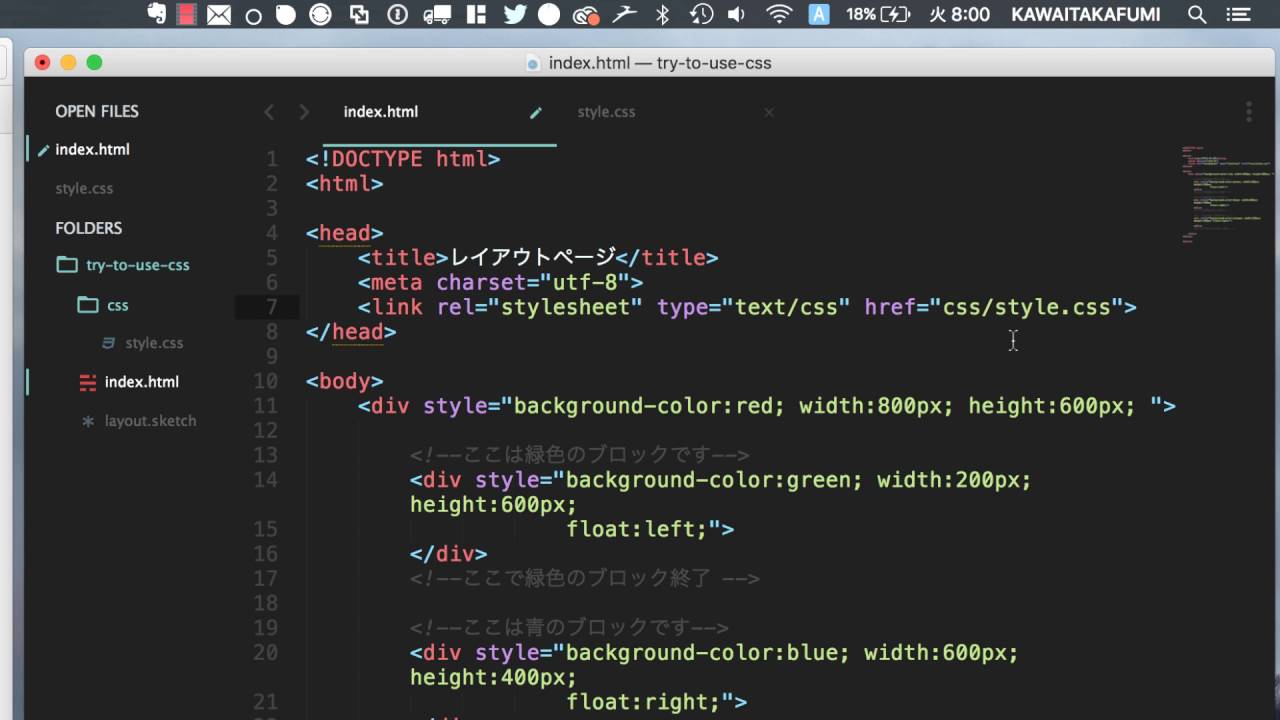
Task: Open the three-dot overflow menu at top right
Action: [1248, 112]
